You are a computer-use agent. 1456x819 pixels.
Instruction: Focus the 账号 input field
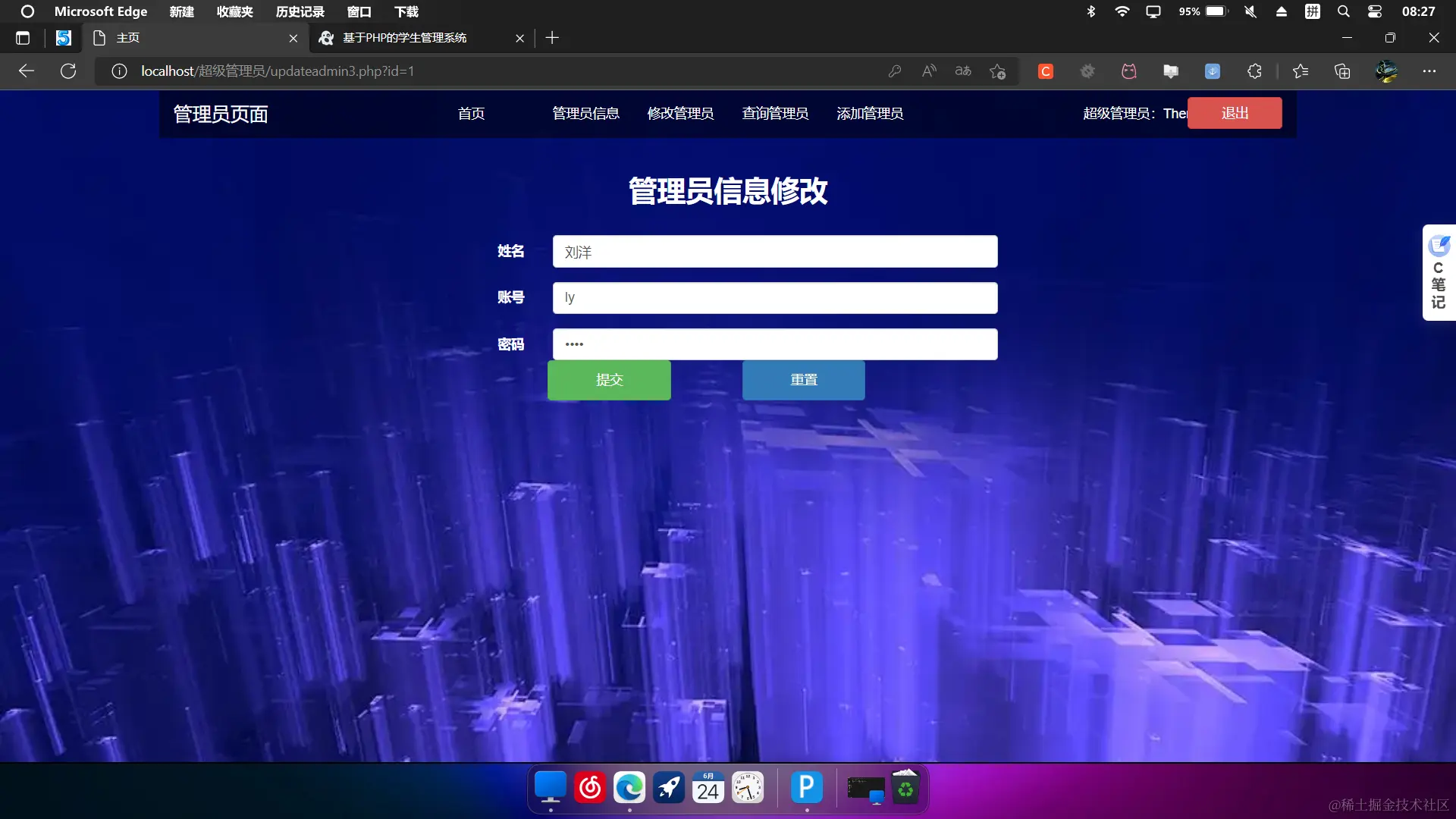(775, 298)
